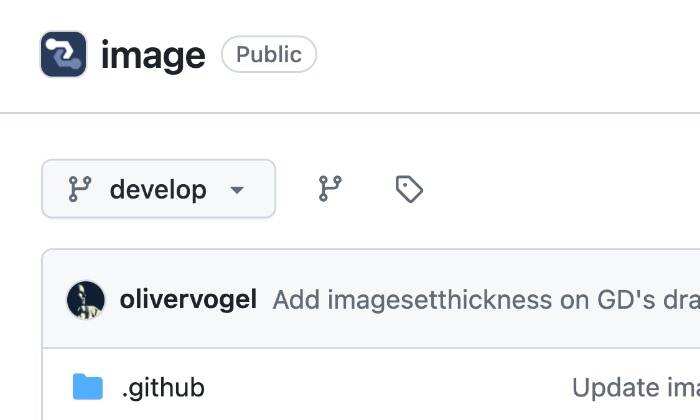Screen dimensions: 700x420
Task: Click the caret arrow on develop button
Action: point(237,190)
